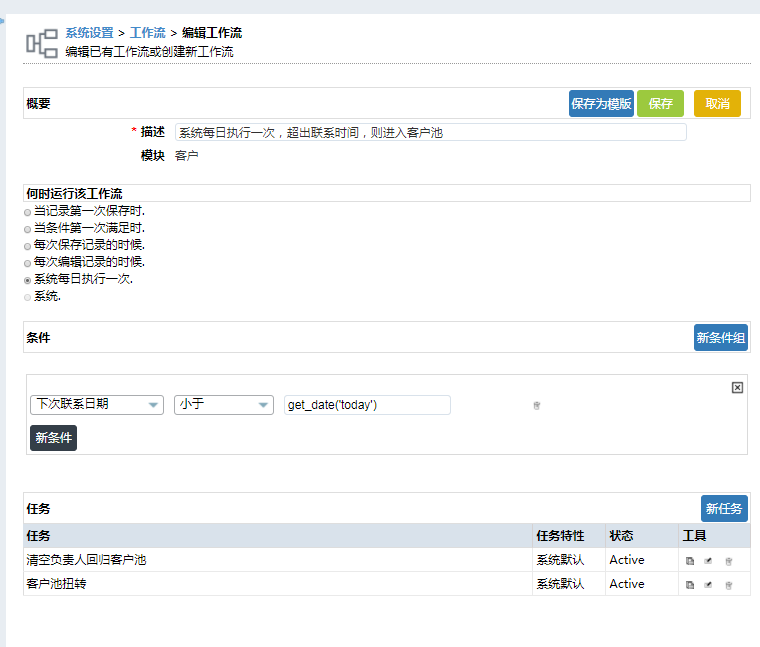Click 系统默认 in 清空负责人回归客户池 row
Image resolution: width=760 pixels, height=647 pixels.
point(560,560)
